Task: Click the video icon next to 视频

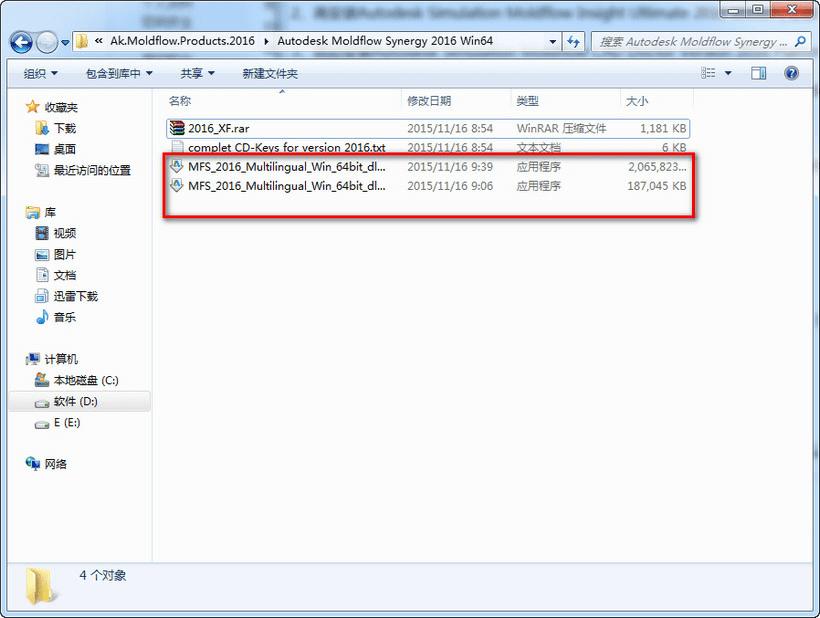Action: (x=42, y=233)
